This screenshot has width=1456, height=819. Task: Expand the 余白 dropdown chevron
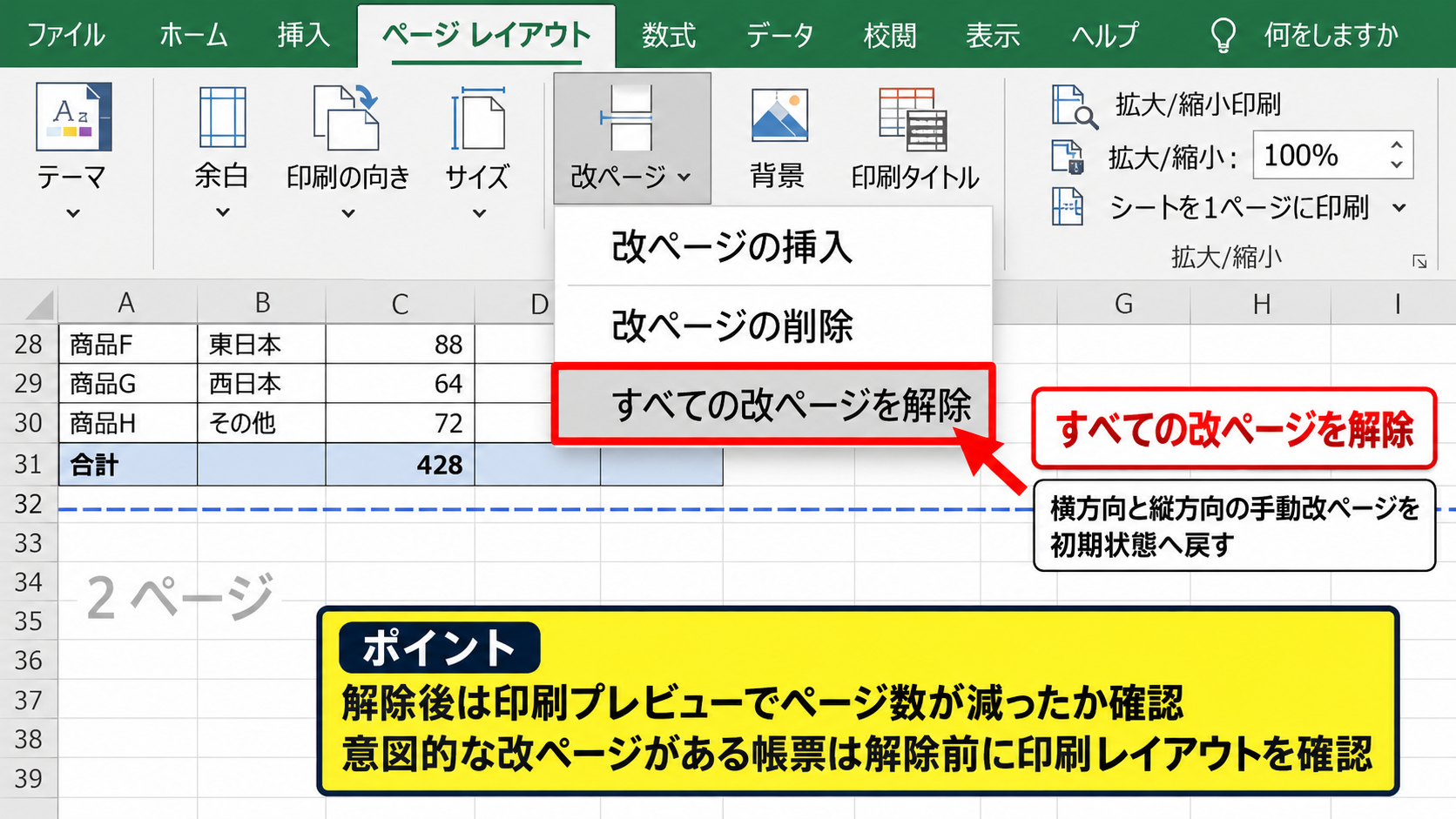point(223,212)
